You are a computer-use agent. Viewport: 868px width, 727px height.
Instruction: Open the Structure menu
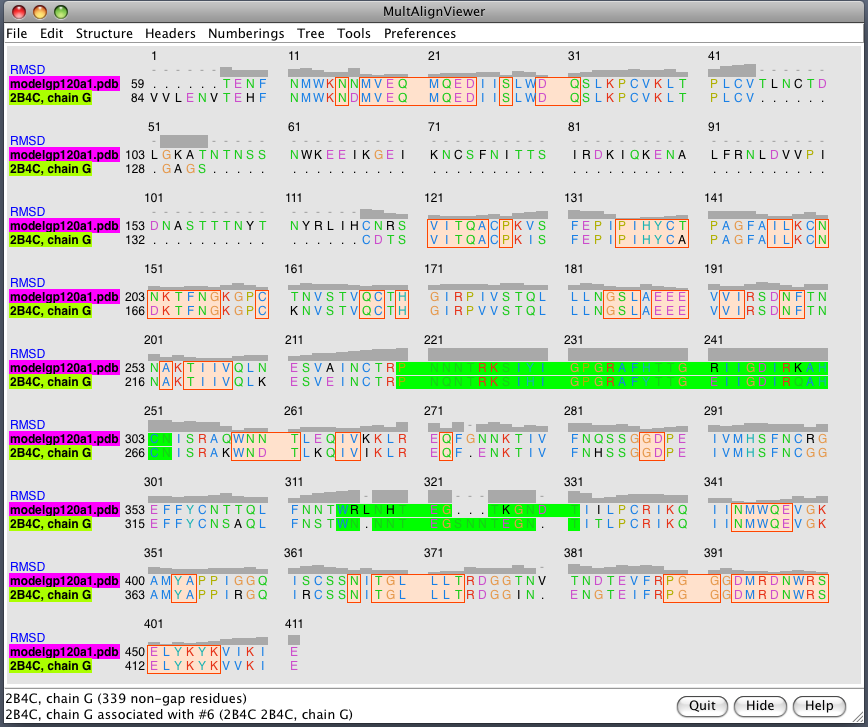point(104,33)
